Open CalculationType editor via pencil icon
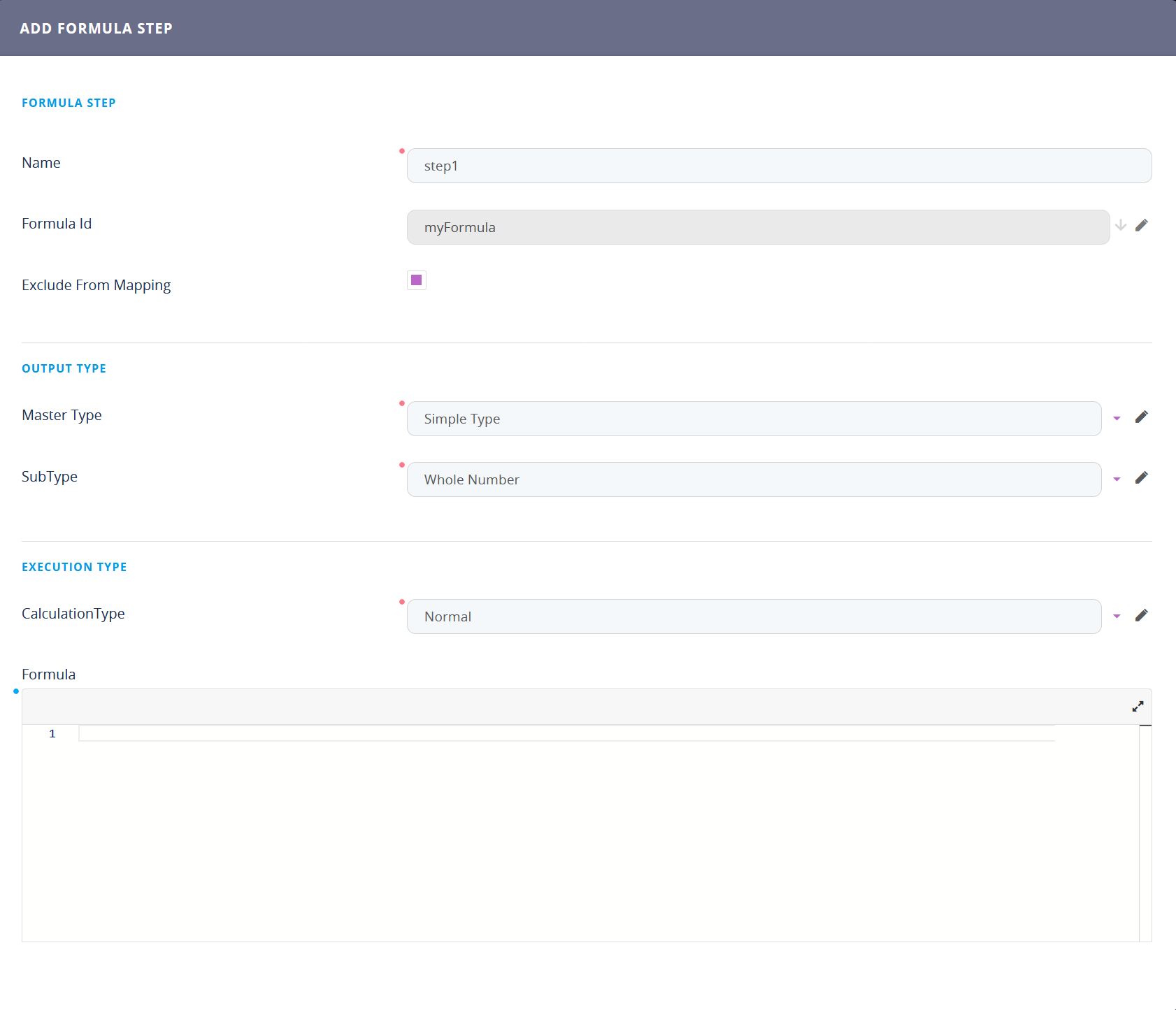The height and width of the screenshot is (1010, 1176). [1141, 616]
